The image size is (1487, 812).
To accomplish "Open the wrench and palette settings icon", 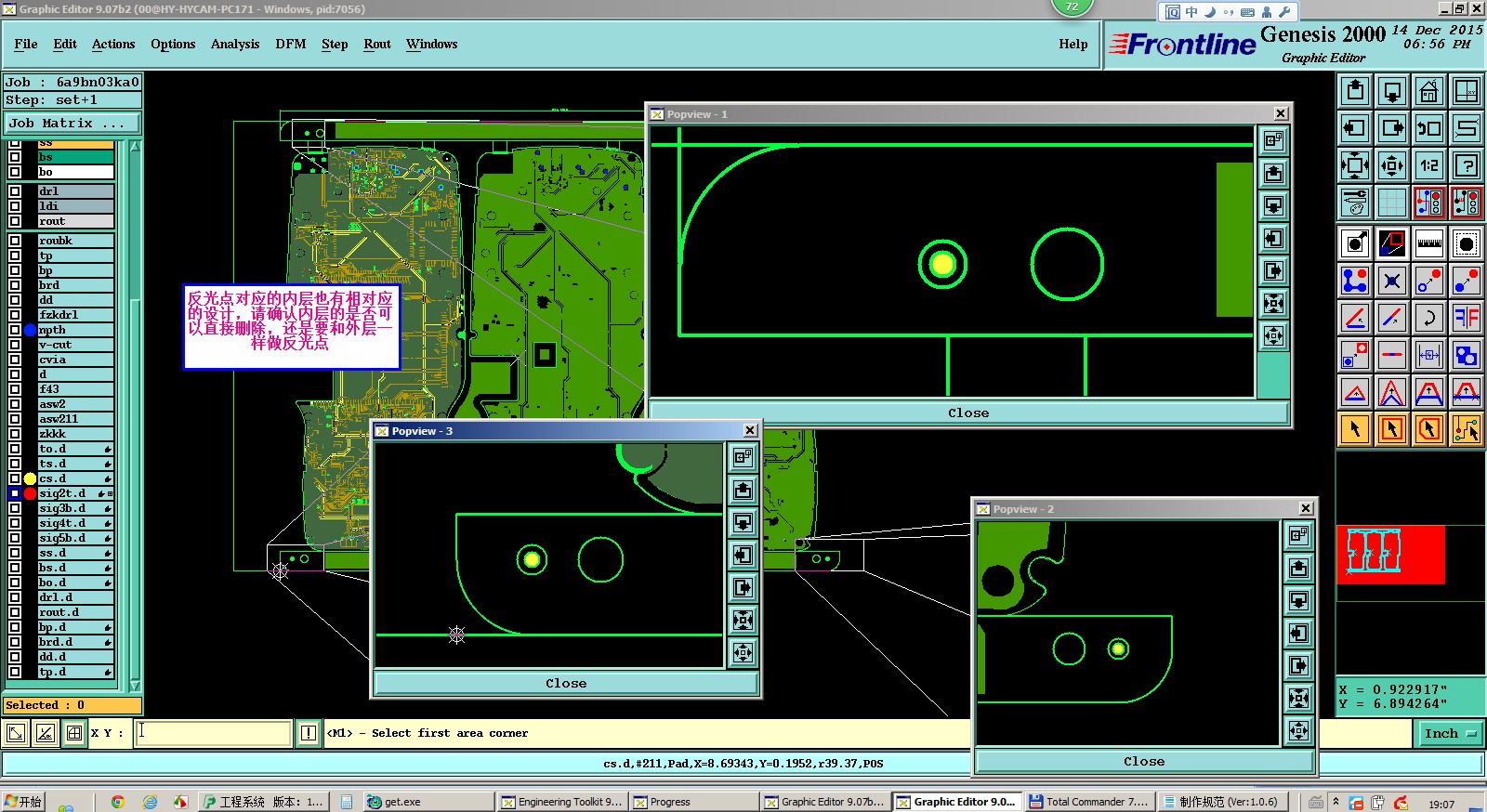I will point(1355,203).
